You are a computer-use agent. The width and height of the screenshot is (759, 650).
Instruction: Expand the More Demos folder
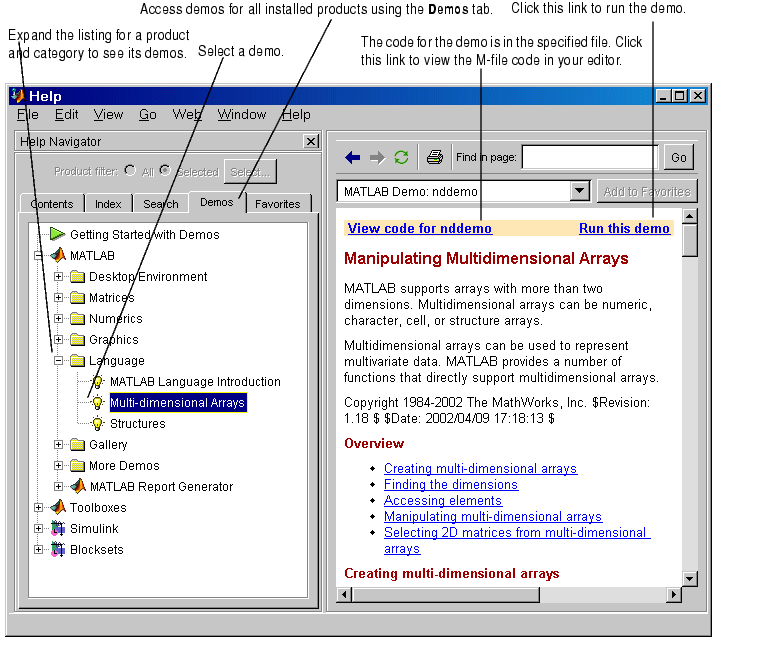tap(59, 466)
